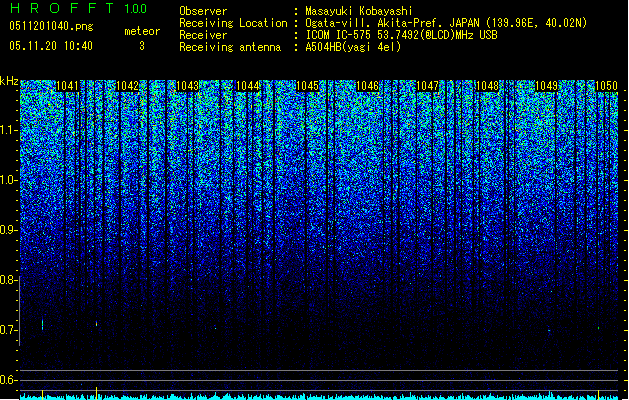Click the 'Receiver' field label
Screen dimensions: 629x400
click(203, 35)
